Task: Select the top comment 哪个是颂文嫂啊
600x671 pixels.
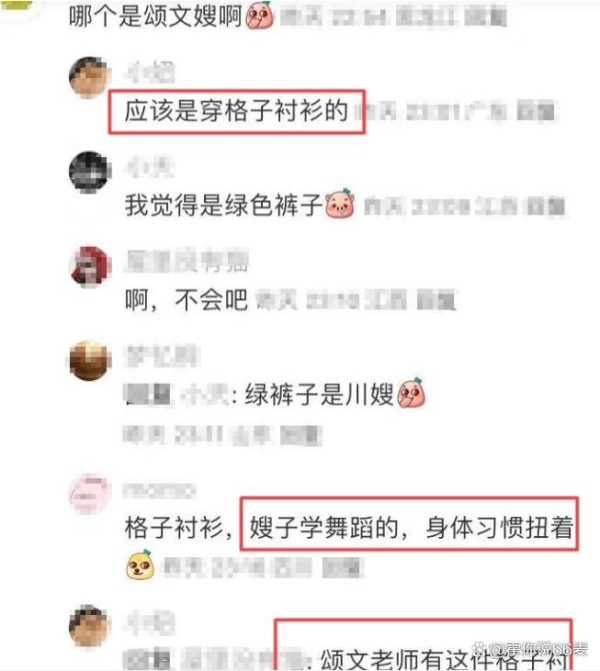Action: click(156, 16)
